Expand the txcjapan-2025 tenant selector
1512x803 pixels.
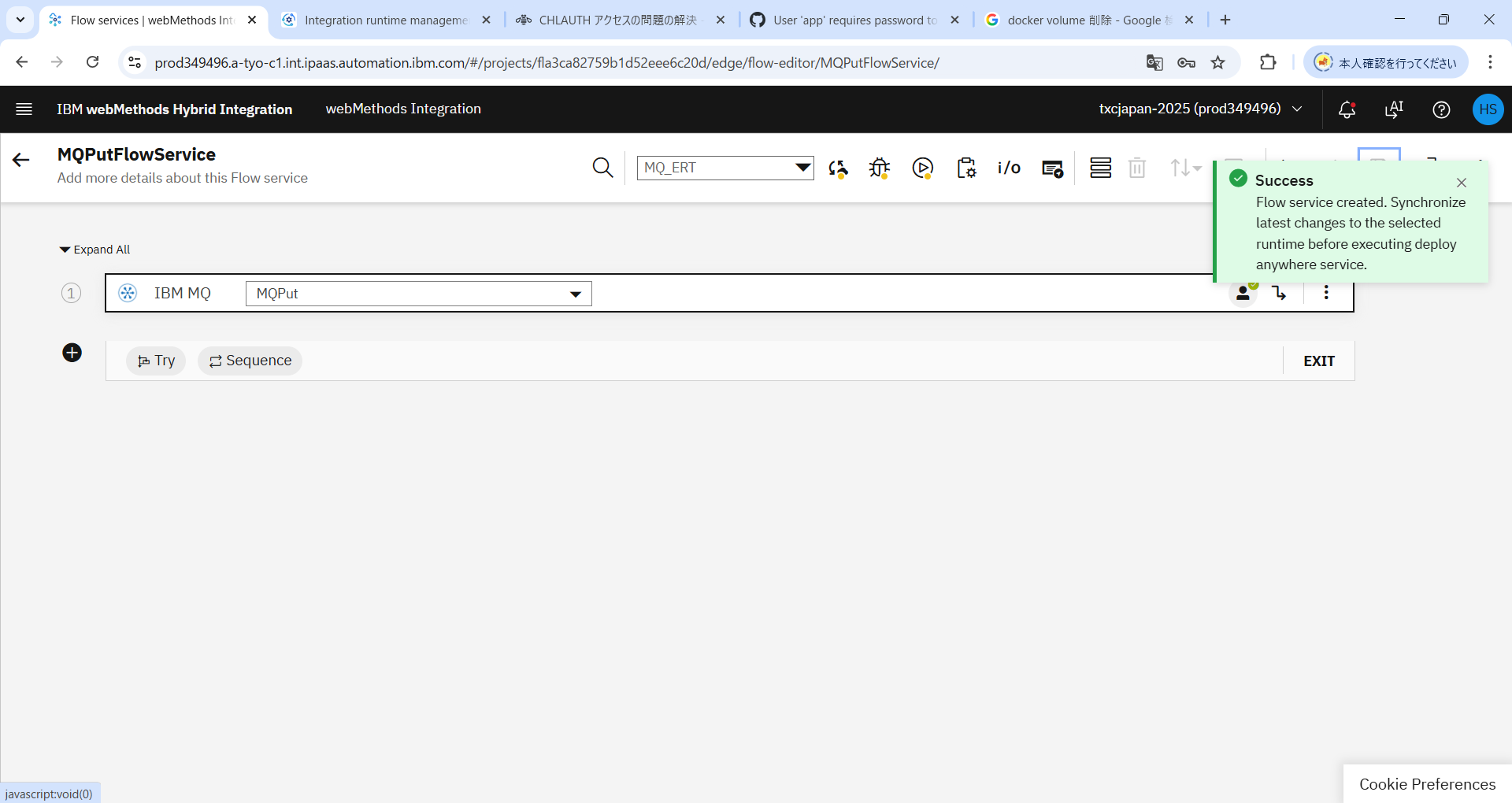click(1201, 109)
